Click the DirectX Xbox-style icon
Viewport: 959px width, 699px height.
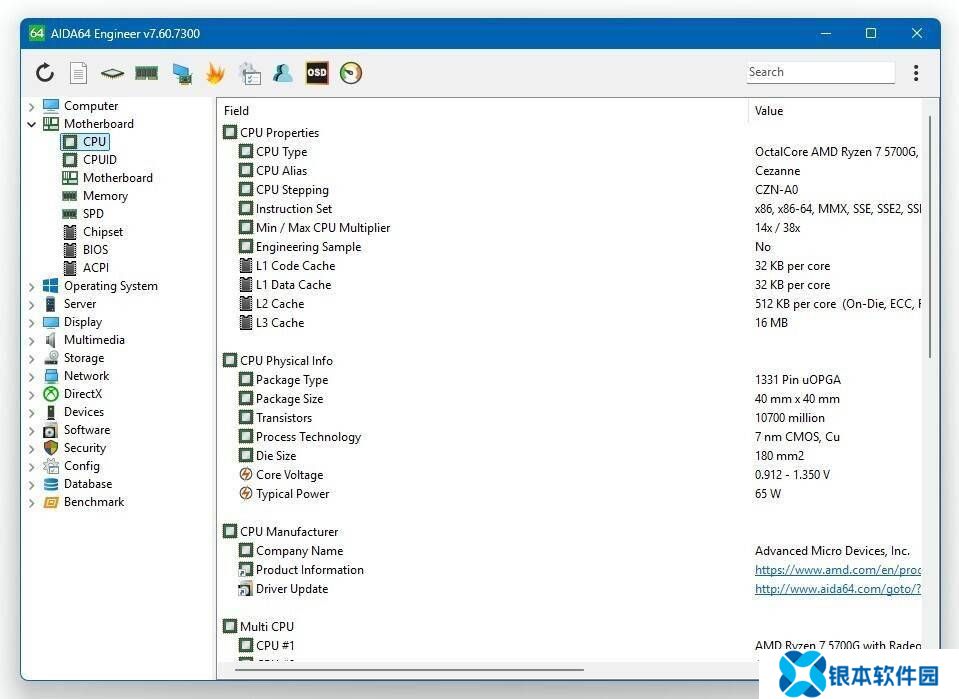(x=51, y=394)
